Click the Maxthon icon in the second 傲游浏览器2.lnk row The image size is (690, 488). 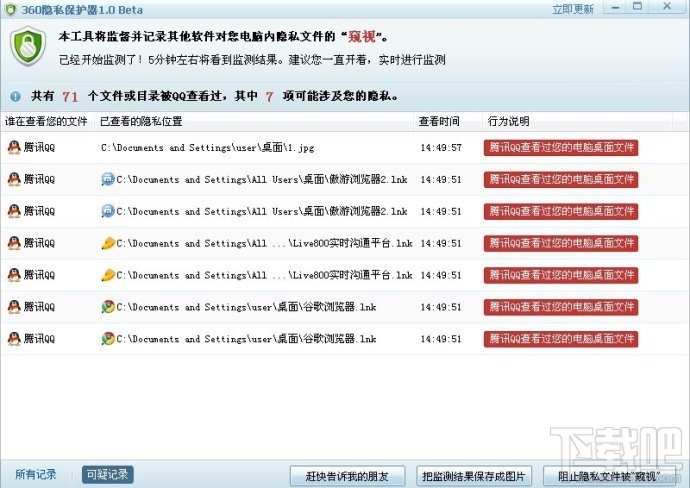(x=108, y=211)
